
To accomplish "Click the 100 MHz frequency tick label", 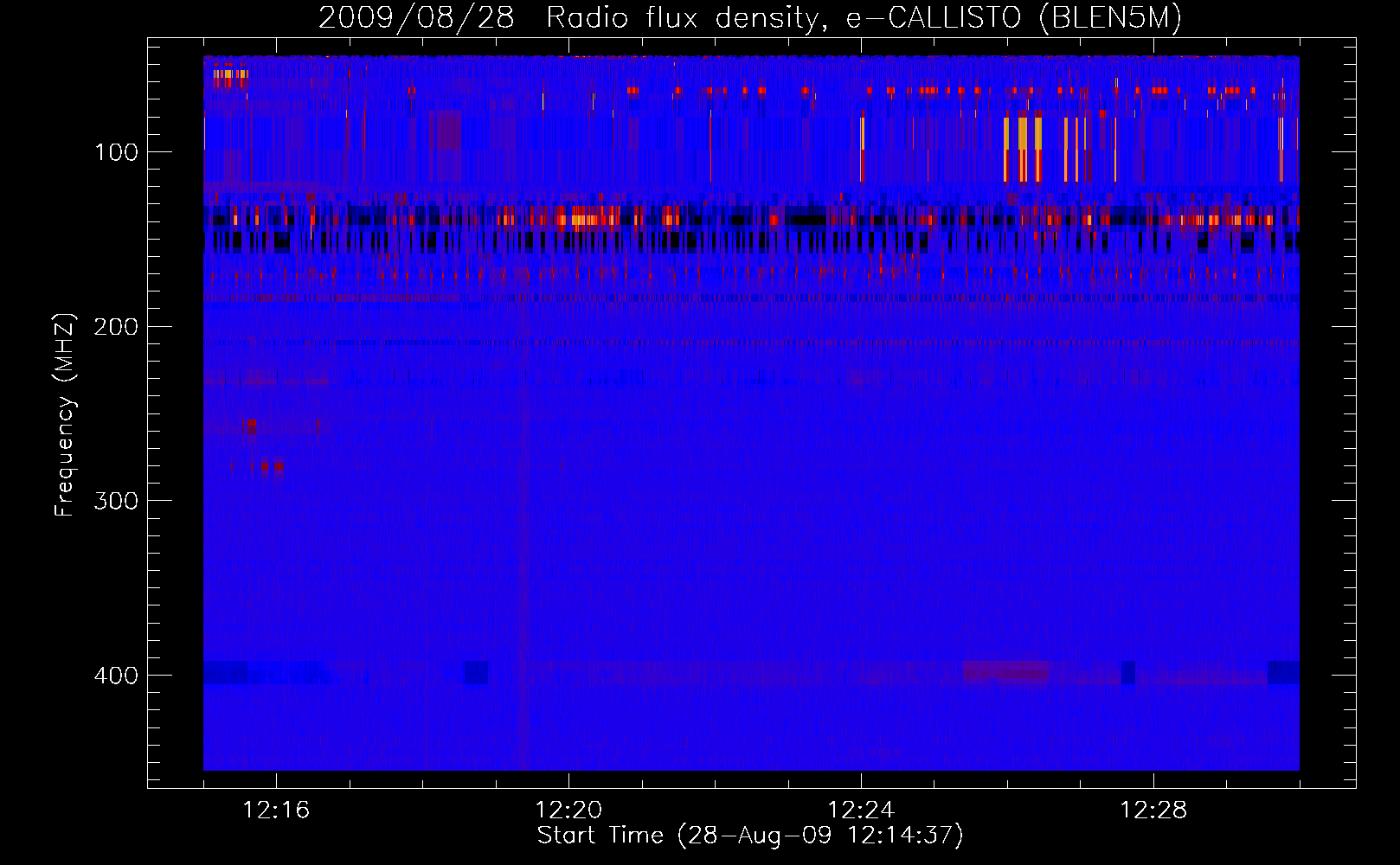I will (x=116, y=153).
